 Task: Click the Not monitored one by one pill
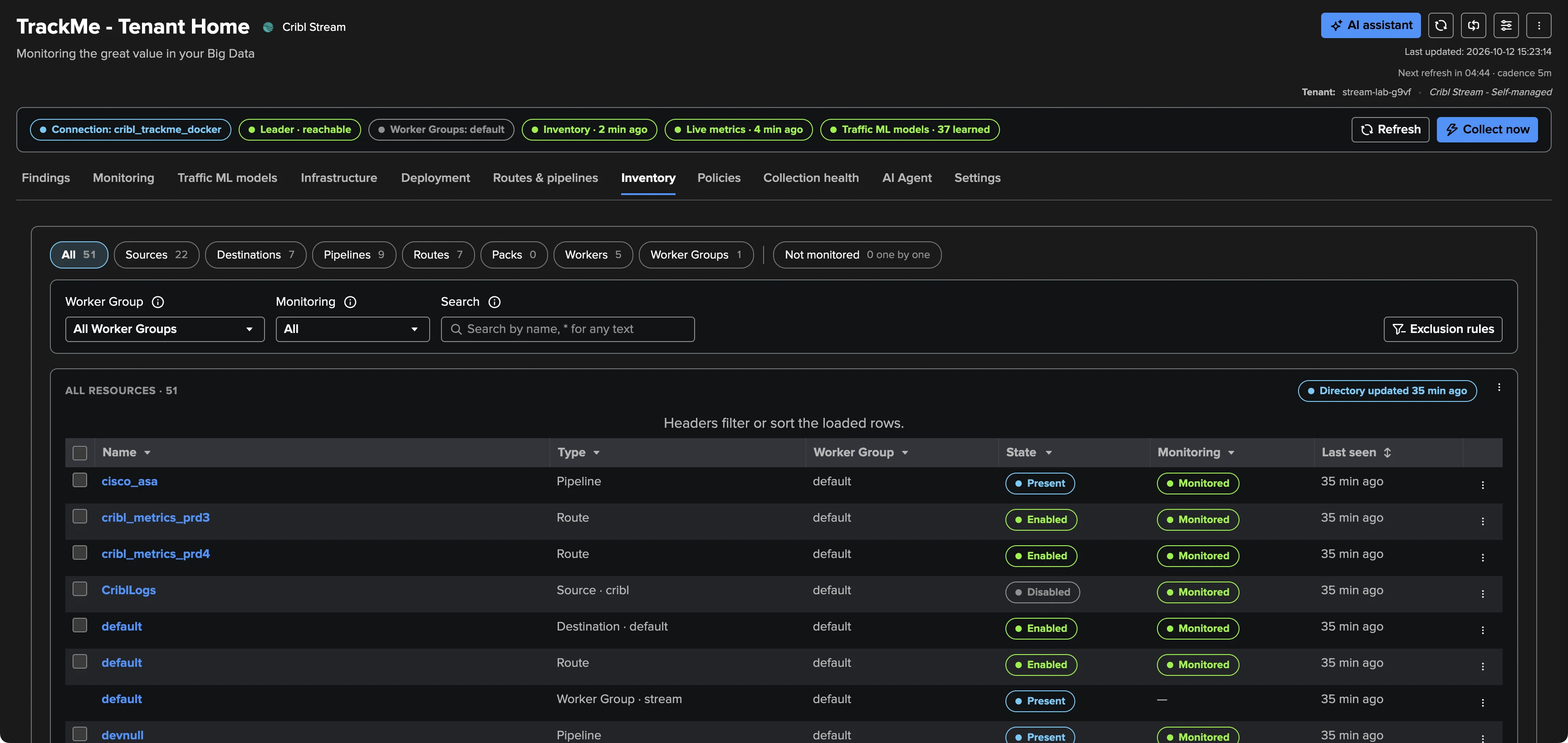(857, 255)
